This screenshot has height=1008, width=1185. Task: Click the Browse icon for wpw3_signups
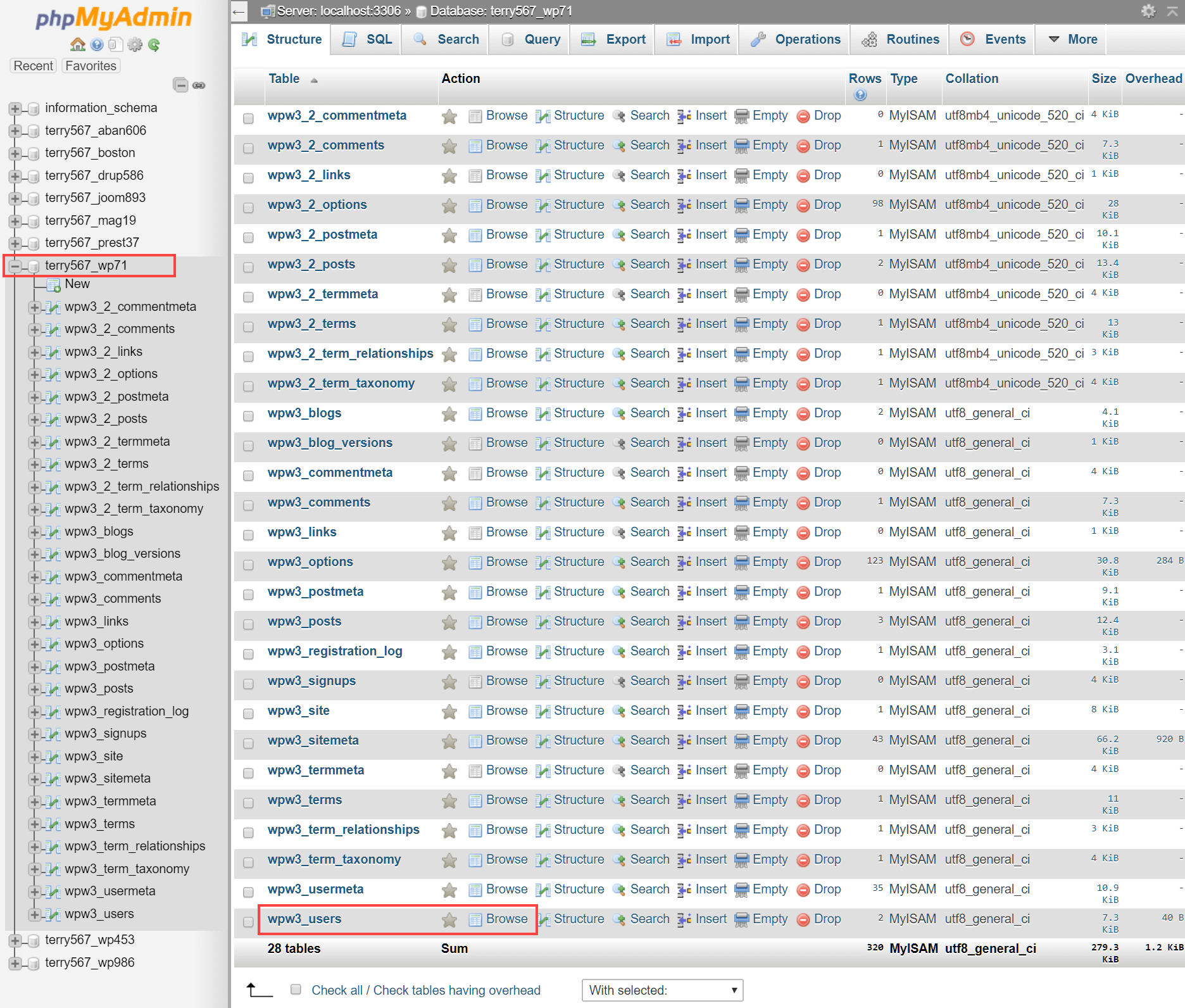click(475, 682)
